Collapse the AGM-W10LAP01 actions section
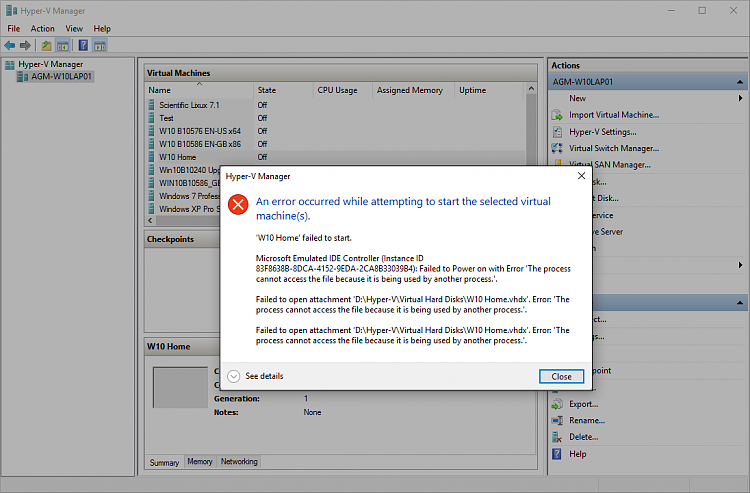This screenshot has height=493, width=750. point(740,82)
